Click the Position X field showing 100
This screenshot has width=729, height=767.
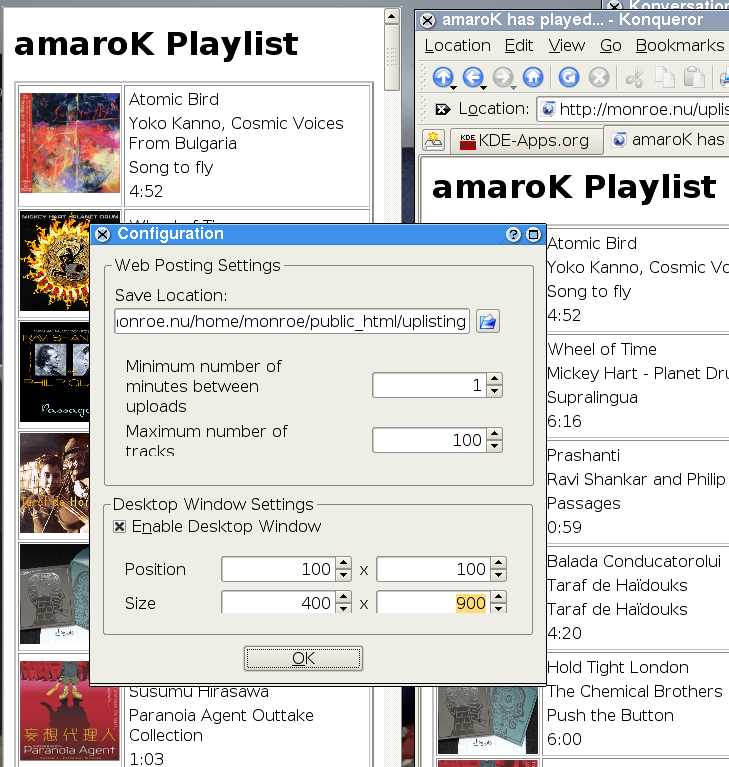coord(278,569)
